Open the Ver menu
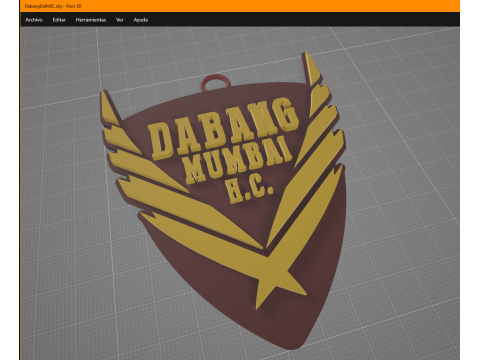Viewport: 480px width, 360px height. click(x=120, y=20)
